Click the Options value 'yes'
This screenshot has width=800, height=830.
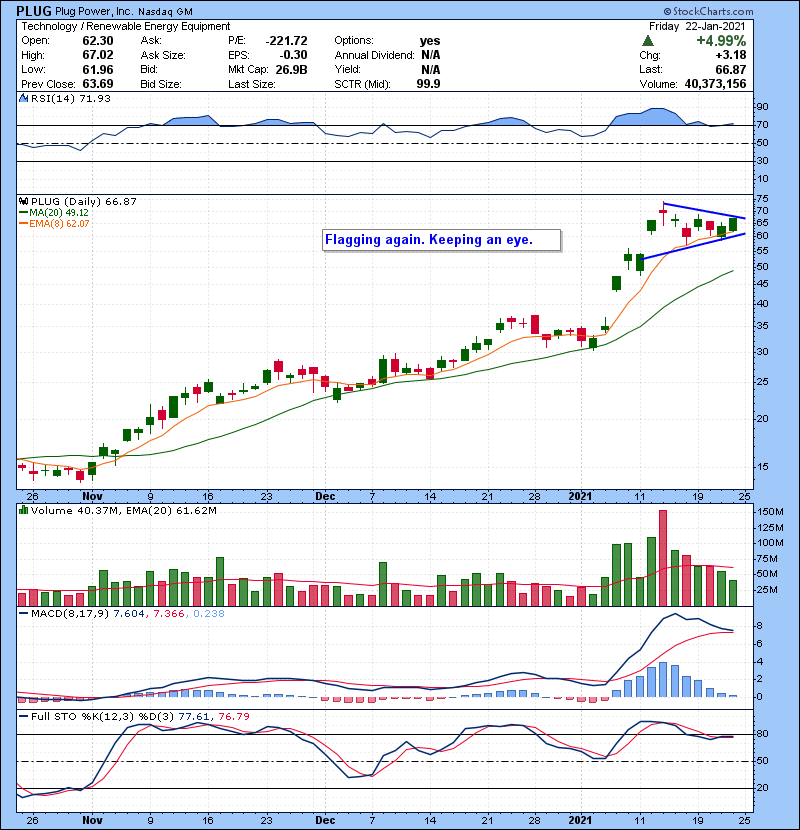point(430,41)
